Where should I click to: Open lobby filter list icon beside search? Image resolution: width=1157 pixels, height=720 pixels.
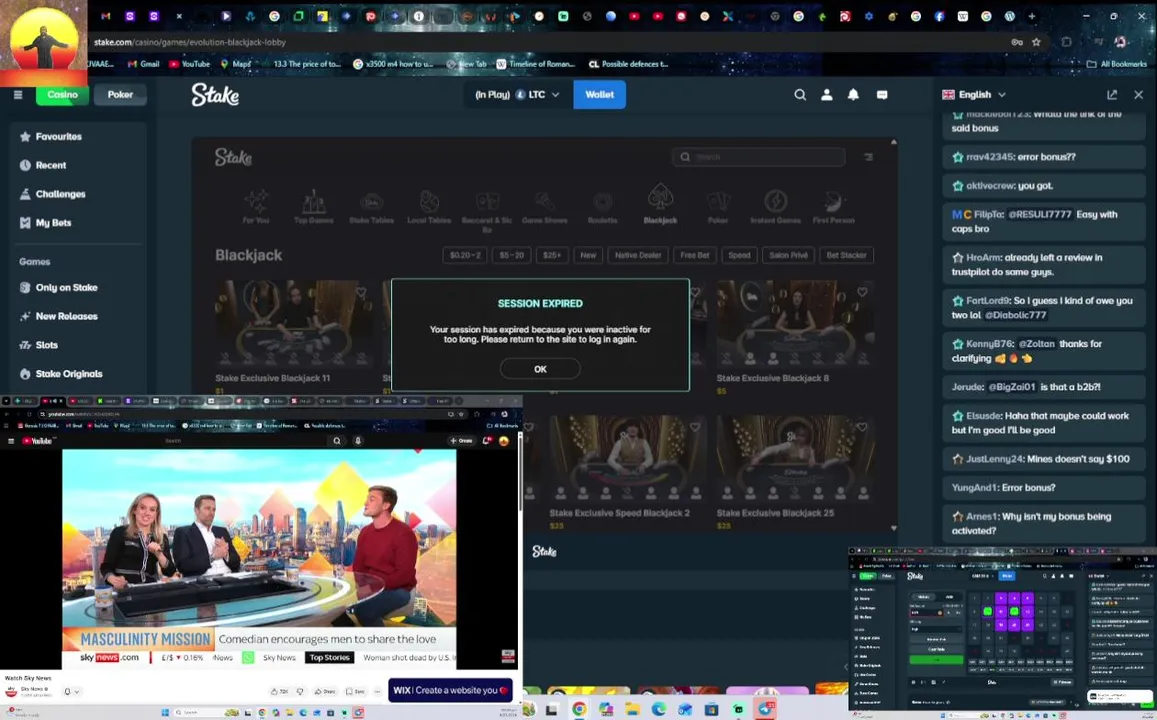(868, 156)
